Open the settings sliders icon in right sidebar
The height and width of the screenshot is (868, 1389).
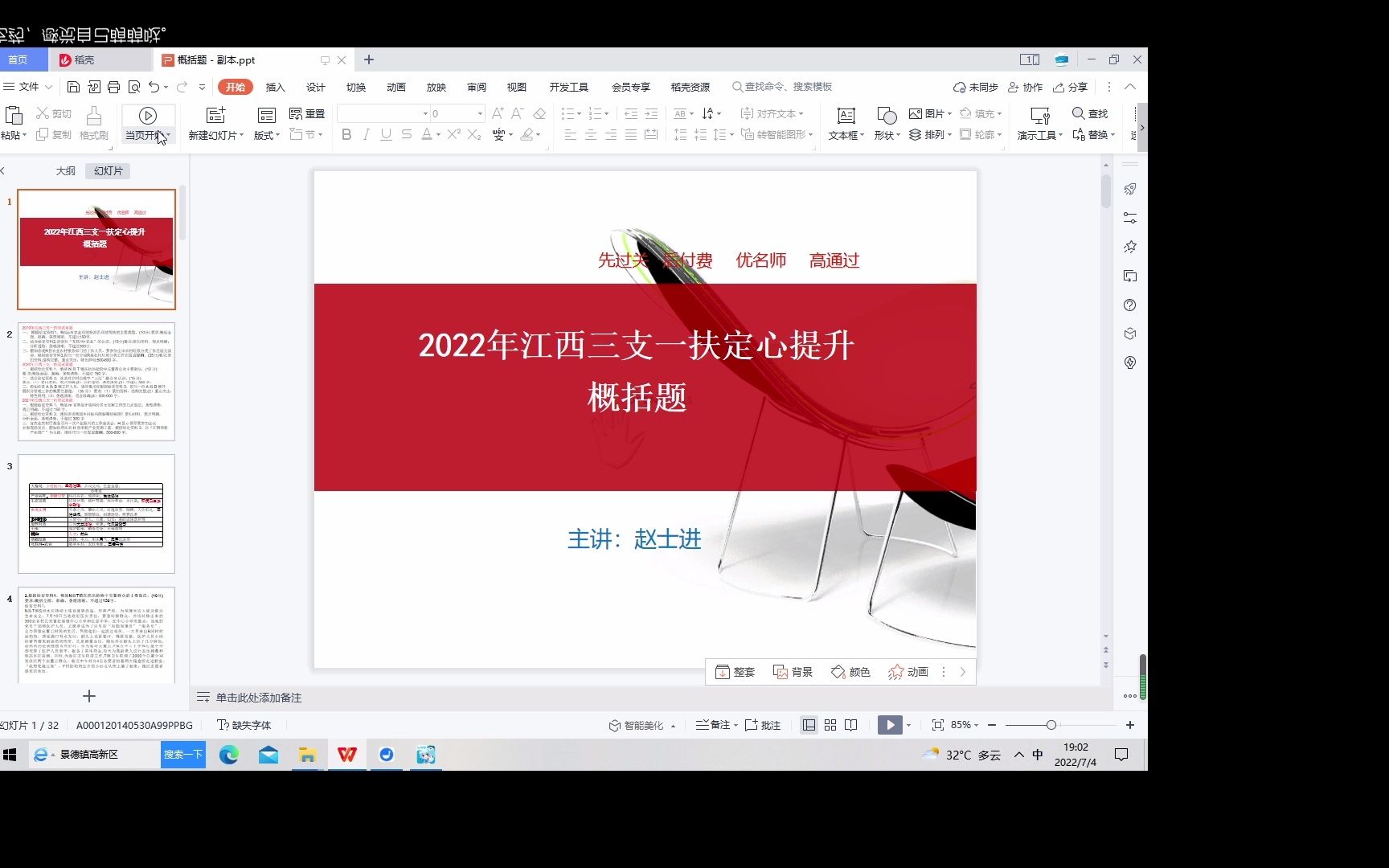click(1130, 219)
